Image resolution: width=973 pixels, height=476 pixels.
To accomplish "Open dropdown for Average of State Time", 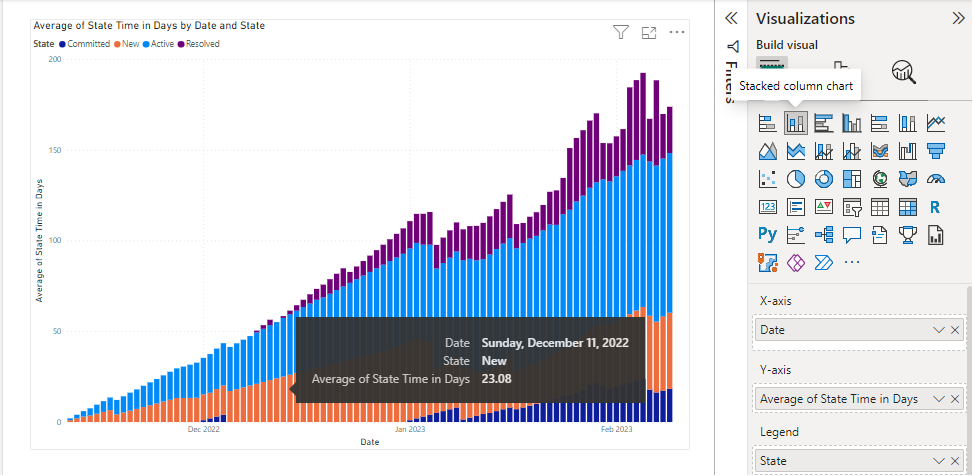I will coord(938,399).
